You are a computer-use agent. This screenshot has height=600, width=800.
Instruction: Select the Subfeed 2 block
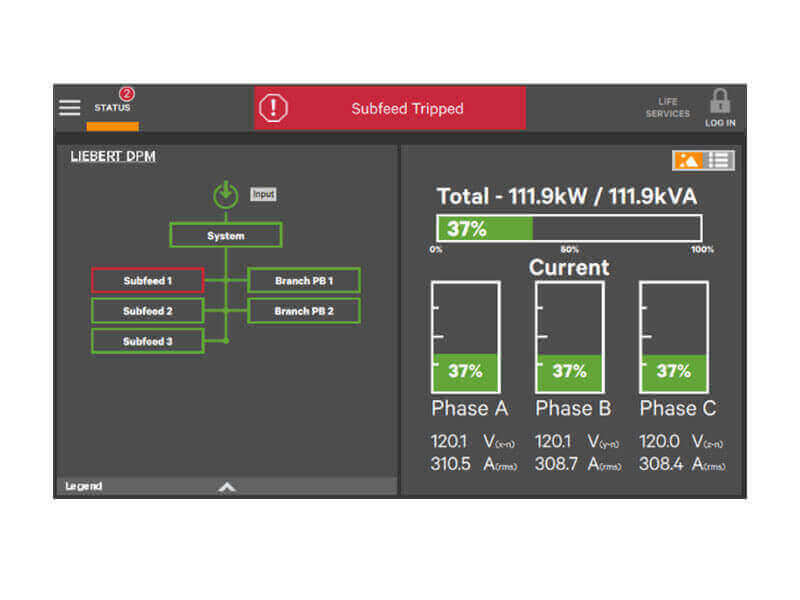pyautogui.click(x=147, y=311)
